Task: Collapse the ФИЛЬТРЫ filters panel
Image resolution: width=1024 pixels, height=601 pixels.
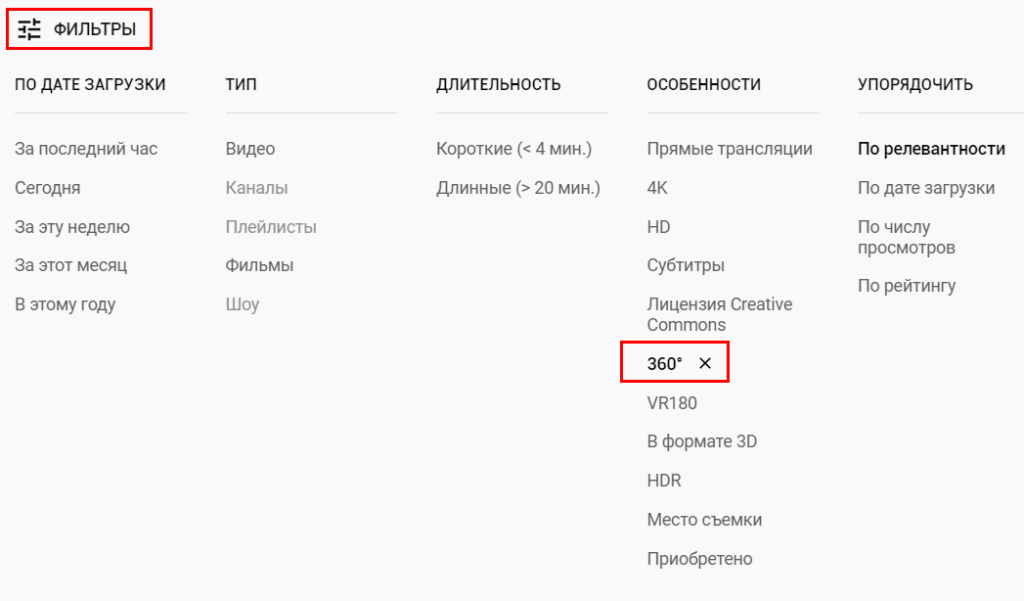Action: click(x=94, y=30)
